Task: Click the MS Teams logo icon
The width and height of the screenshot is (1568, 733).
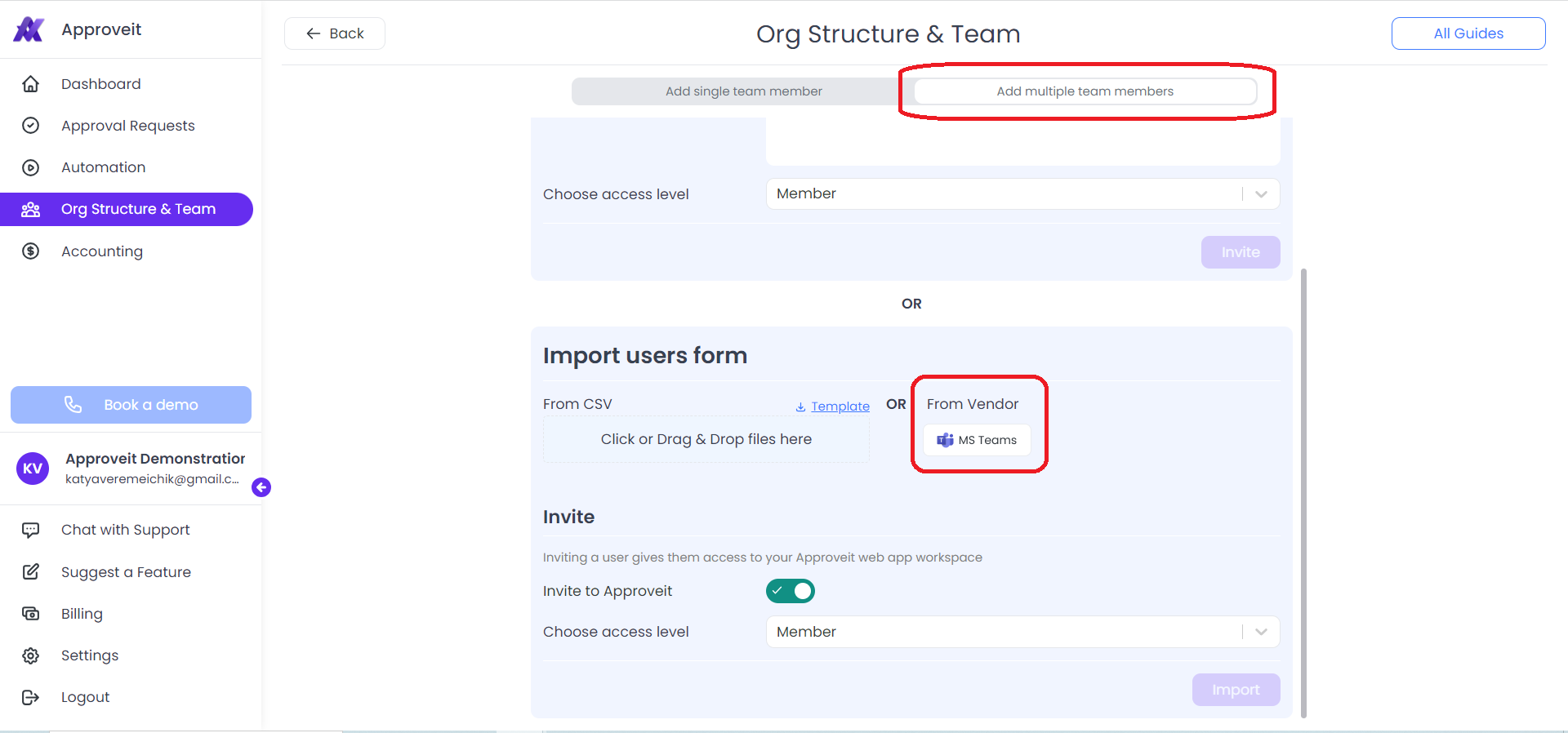Action: [x=945, y=440]
